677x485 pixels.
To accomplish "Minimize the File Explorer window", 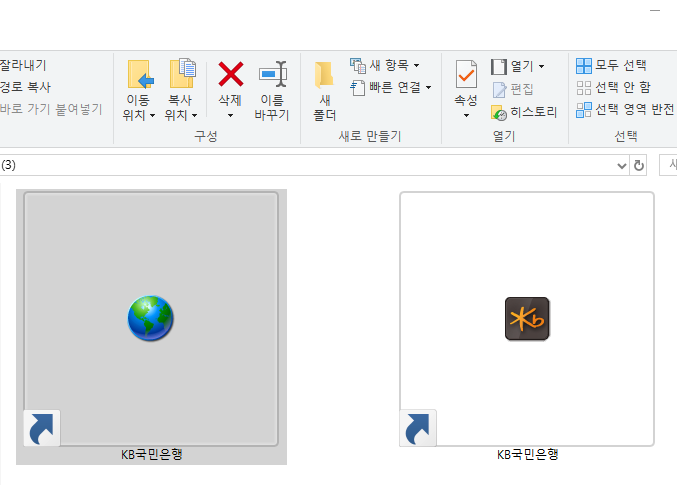I will coord(655,10).
